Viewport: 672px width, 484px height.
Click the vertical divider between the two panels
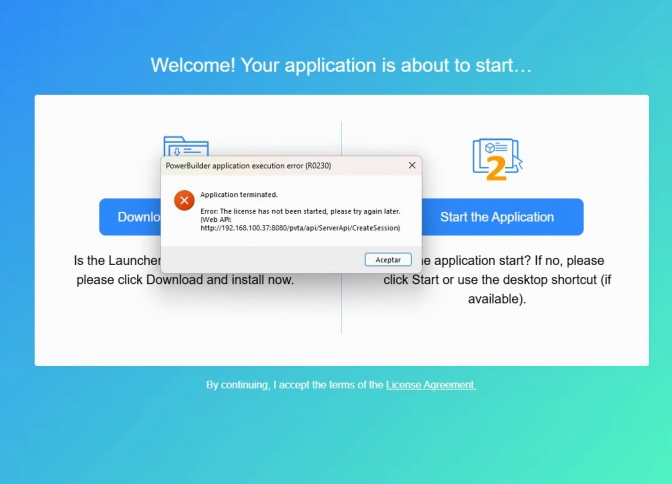[x=342, y=300]
